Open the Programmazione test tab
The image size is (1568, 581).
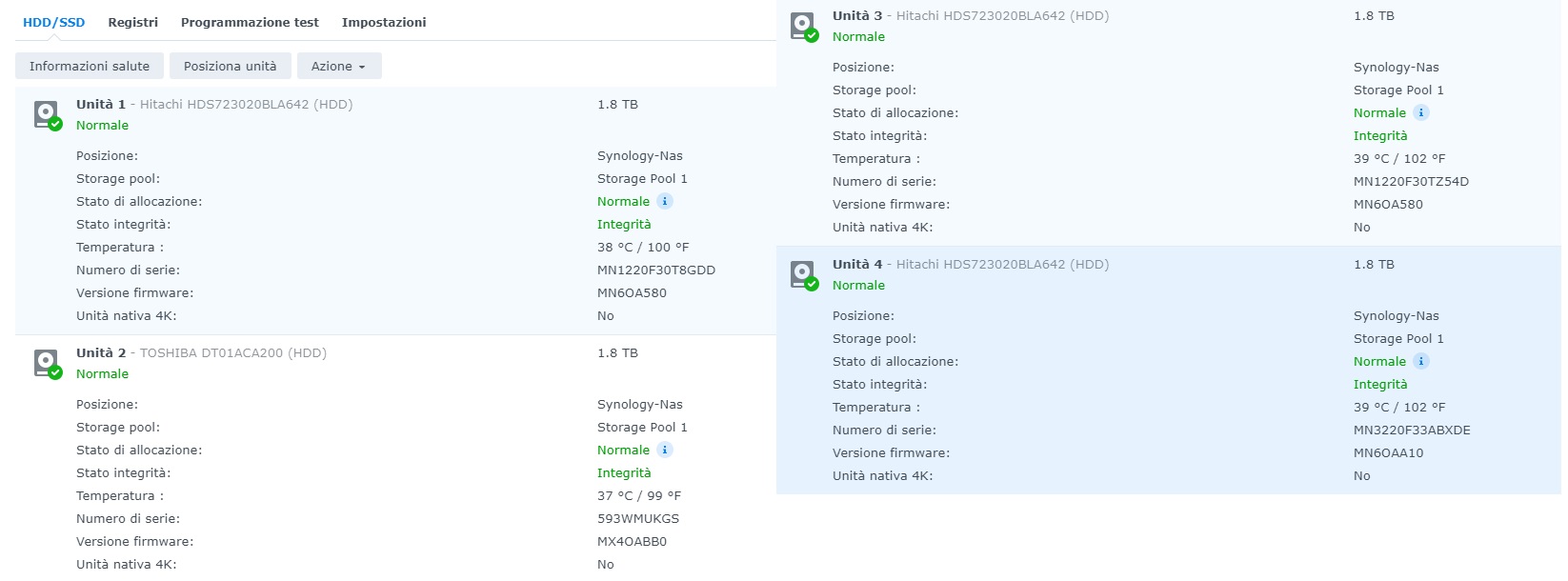250,22
